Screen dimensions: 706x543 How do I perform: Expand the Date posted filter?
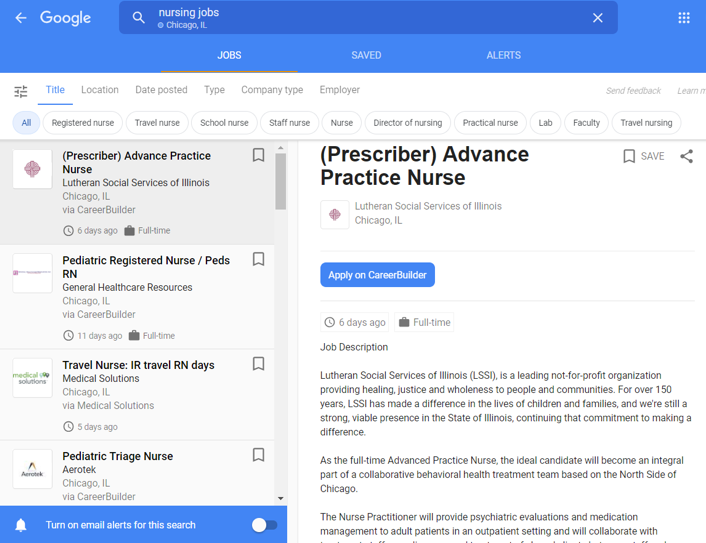pos(161,90)
